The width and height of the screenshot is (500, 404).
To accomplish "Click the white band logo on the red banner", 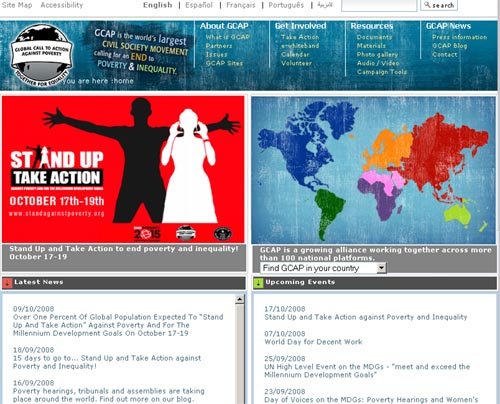I will coord(186,232).
